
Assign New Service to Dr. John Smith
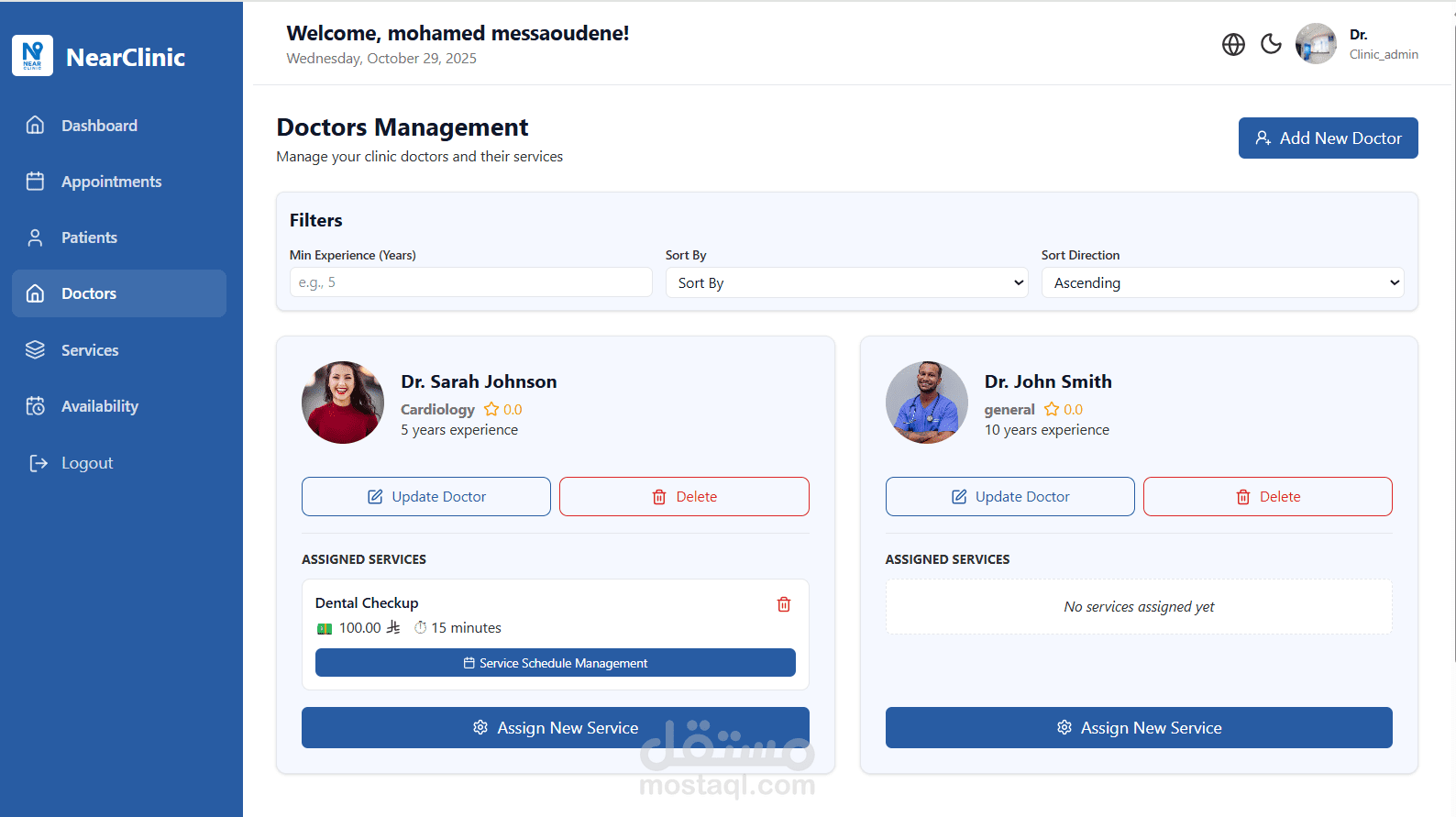[1139, 727]
